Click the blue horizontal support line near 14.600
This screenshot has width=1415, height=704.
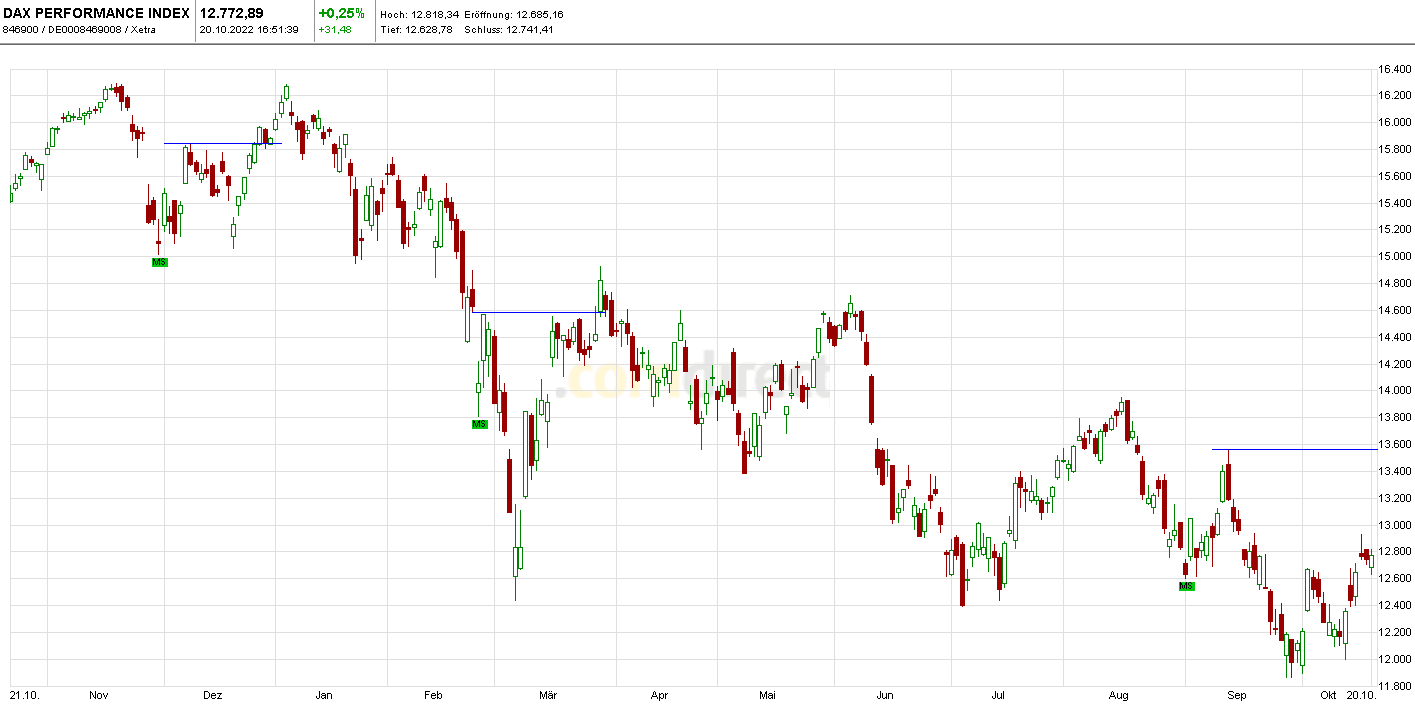click(540, 312)
